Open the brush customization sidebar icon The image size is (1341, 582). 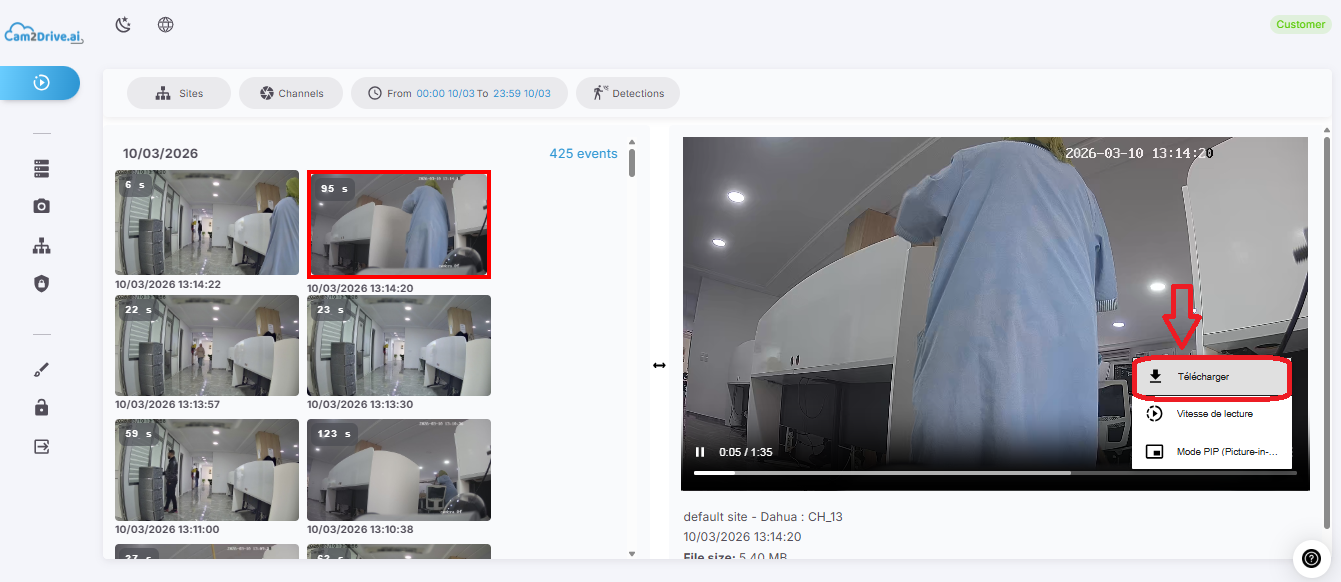[41, 370]
